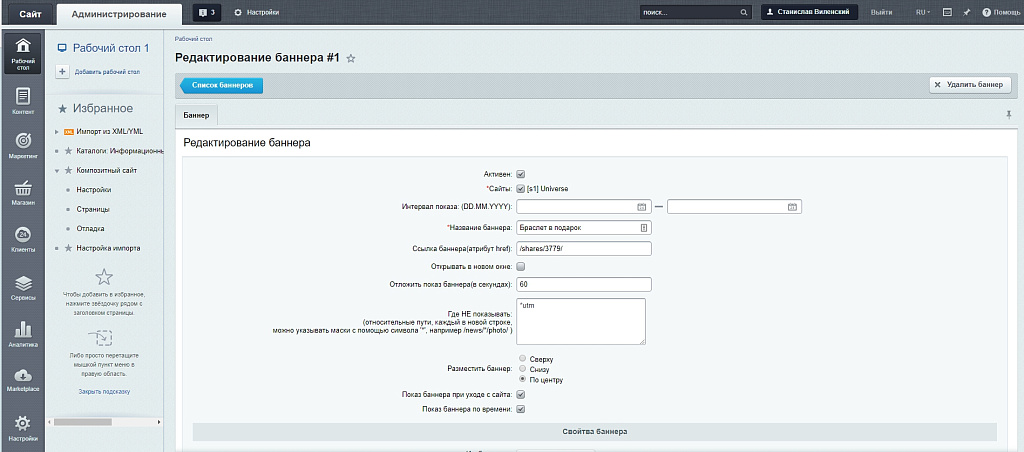The image size is (1024, 452).
Task: Switch to the Сайт tab
Action: (30, 13)
